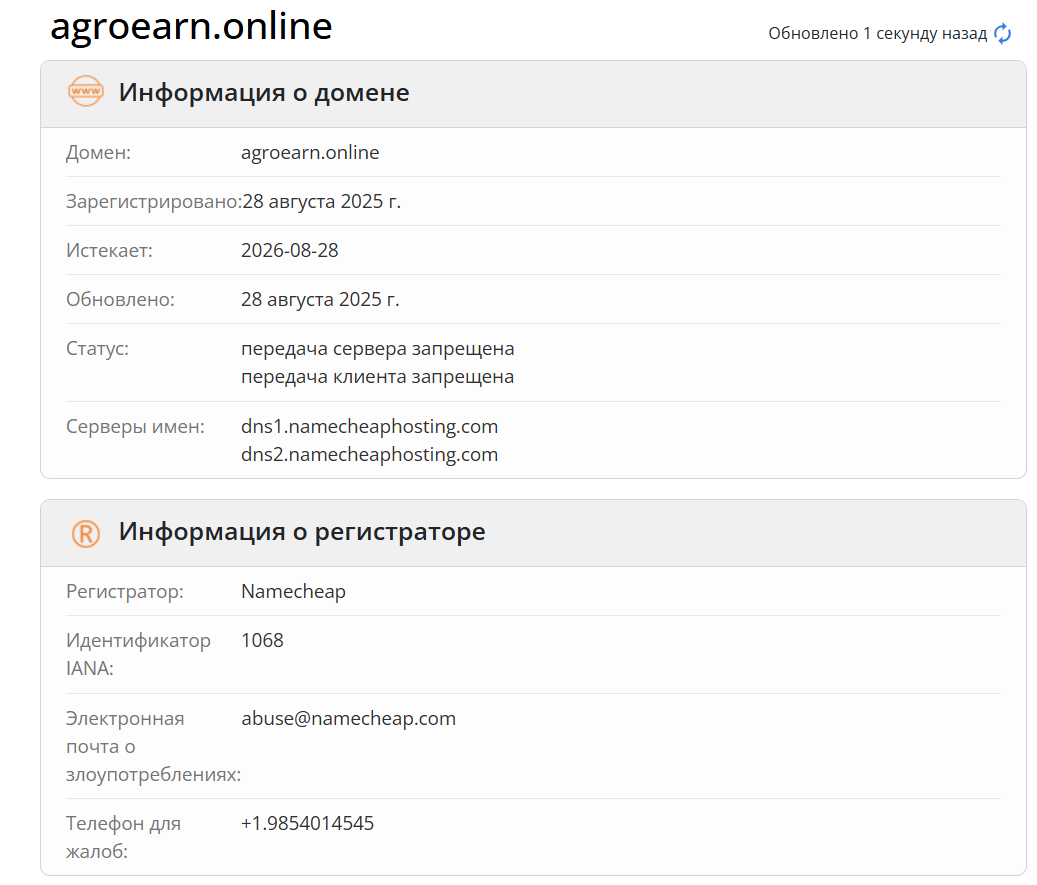1037x885 pixels.
Task: Click the 'Статус:' label
Action: [x=97, y=349]
